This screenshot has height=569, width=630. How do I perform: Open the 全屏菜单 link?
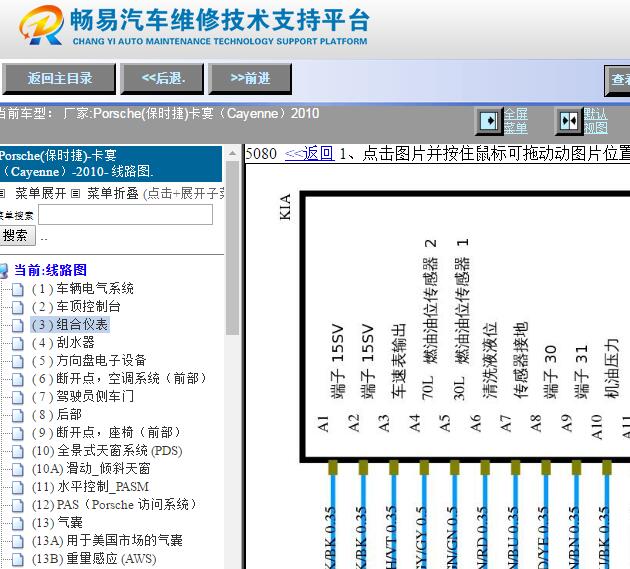point(516,121)
